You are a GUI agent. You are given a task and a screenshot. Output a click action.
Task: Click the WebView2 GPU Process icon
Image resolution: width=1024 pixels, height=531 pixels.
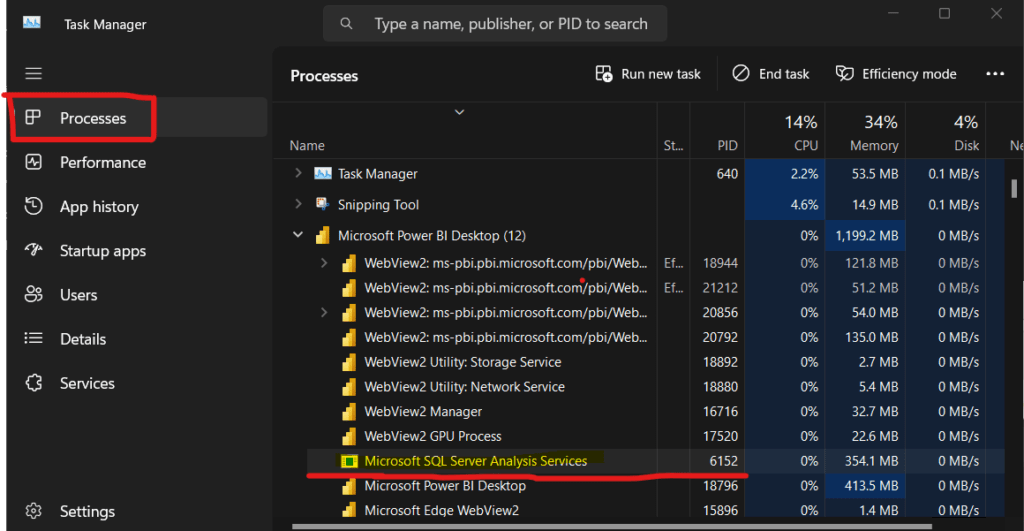(x=349, y=436)
